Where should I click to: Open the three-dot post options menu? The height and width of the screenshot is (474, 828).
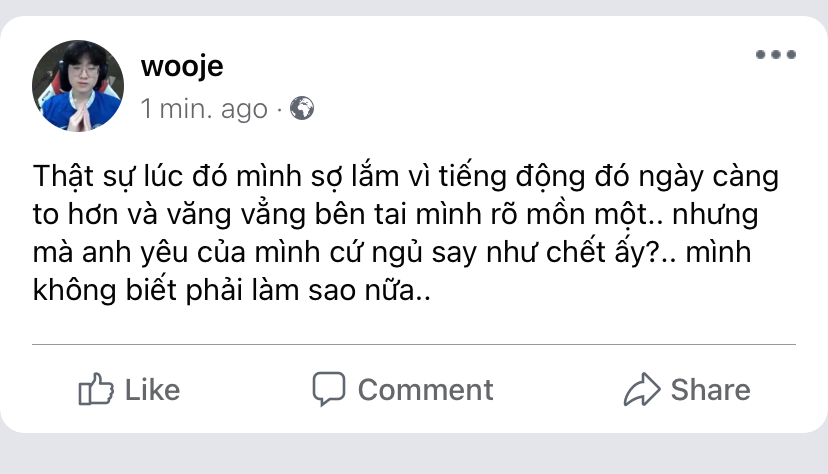(x=776, y=54)
